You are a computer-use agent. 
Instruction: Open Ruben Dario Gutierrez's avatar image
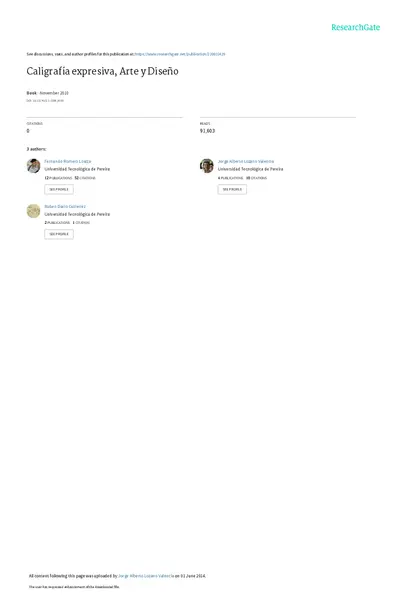point(33,211)
